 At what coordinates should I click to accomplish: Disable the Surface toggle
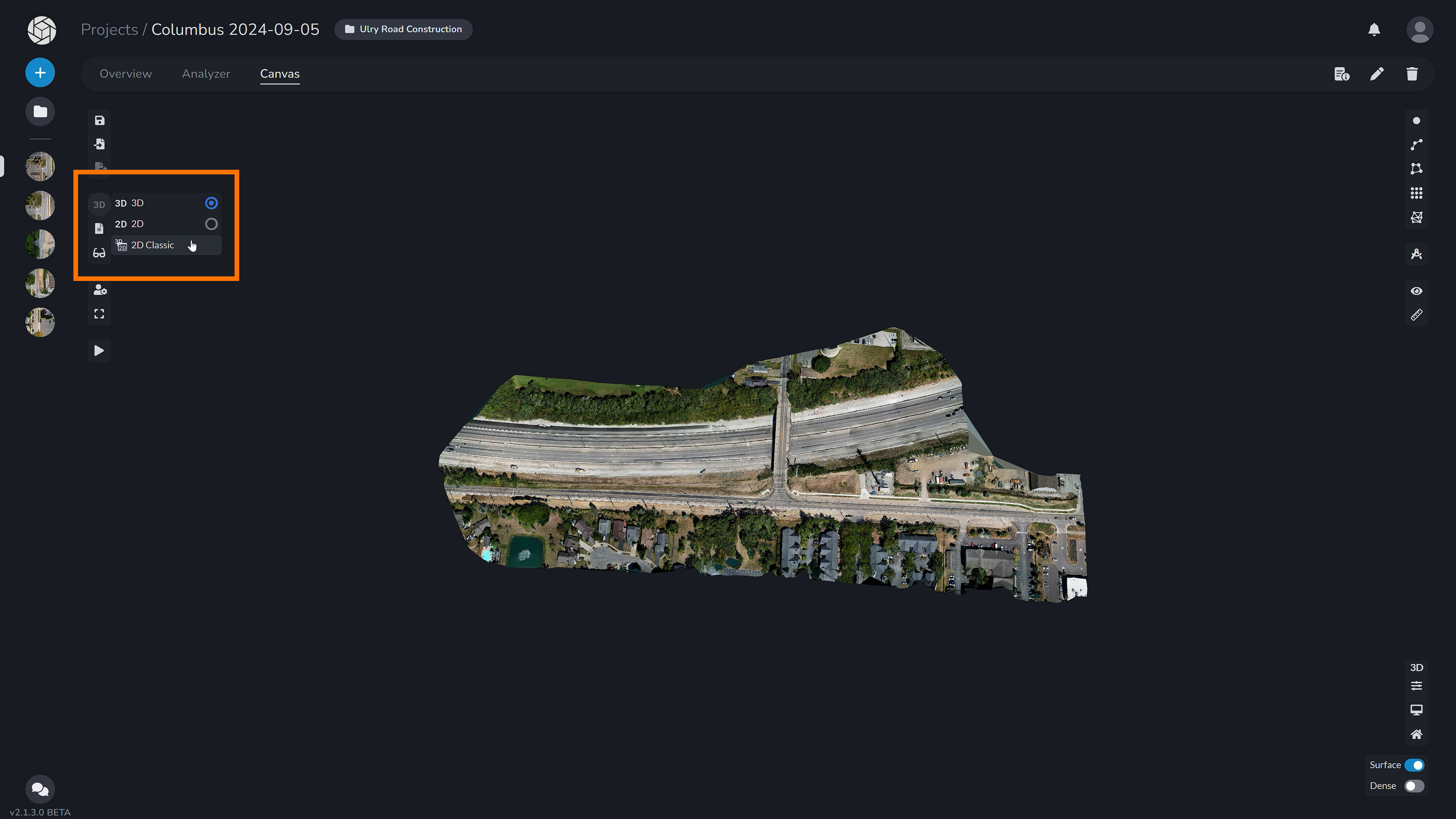pyautogui.click(x=1414, y=764)
